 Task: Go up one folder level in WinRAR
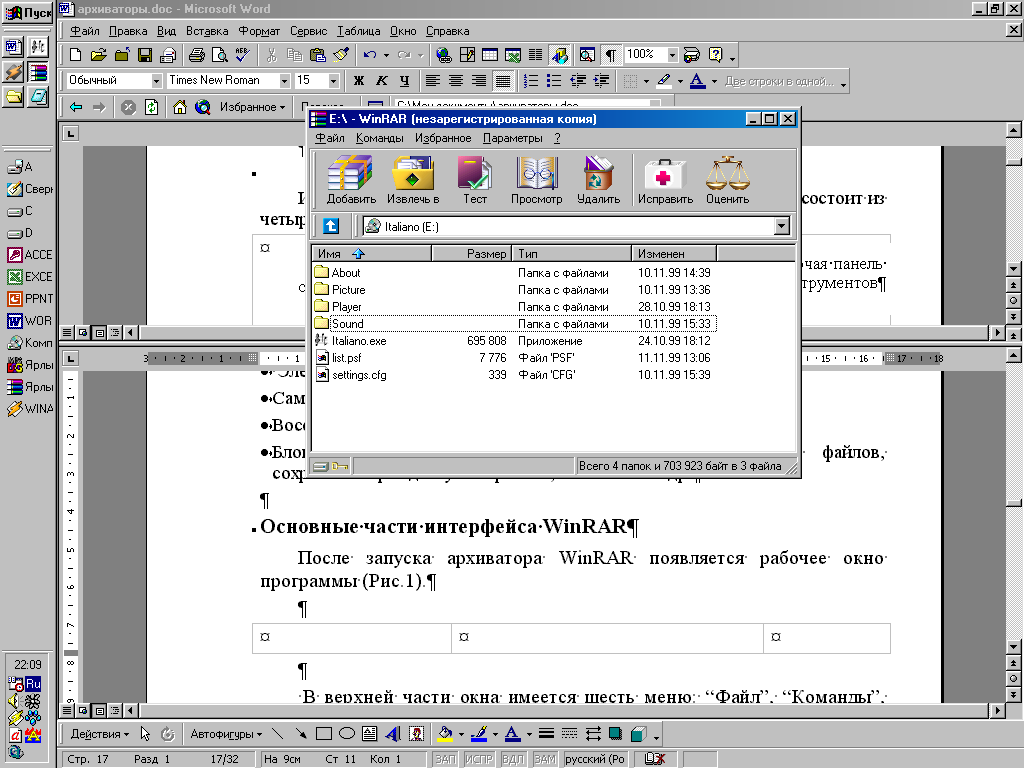(330, 226)
